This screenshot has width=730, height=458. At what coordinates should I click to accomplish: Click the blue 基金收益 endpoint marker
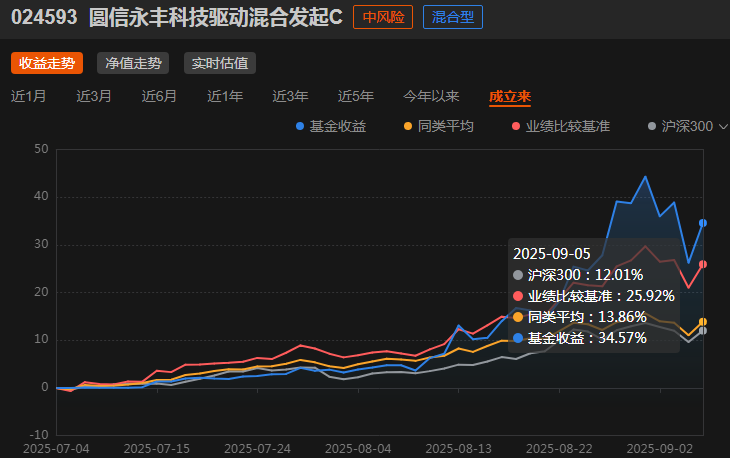pos(703,223)
